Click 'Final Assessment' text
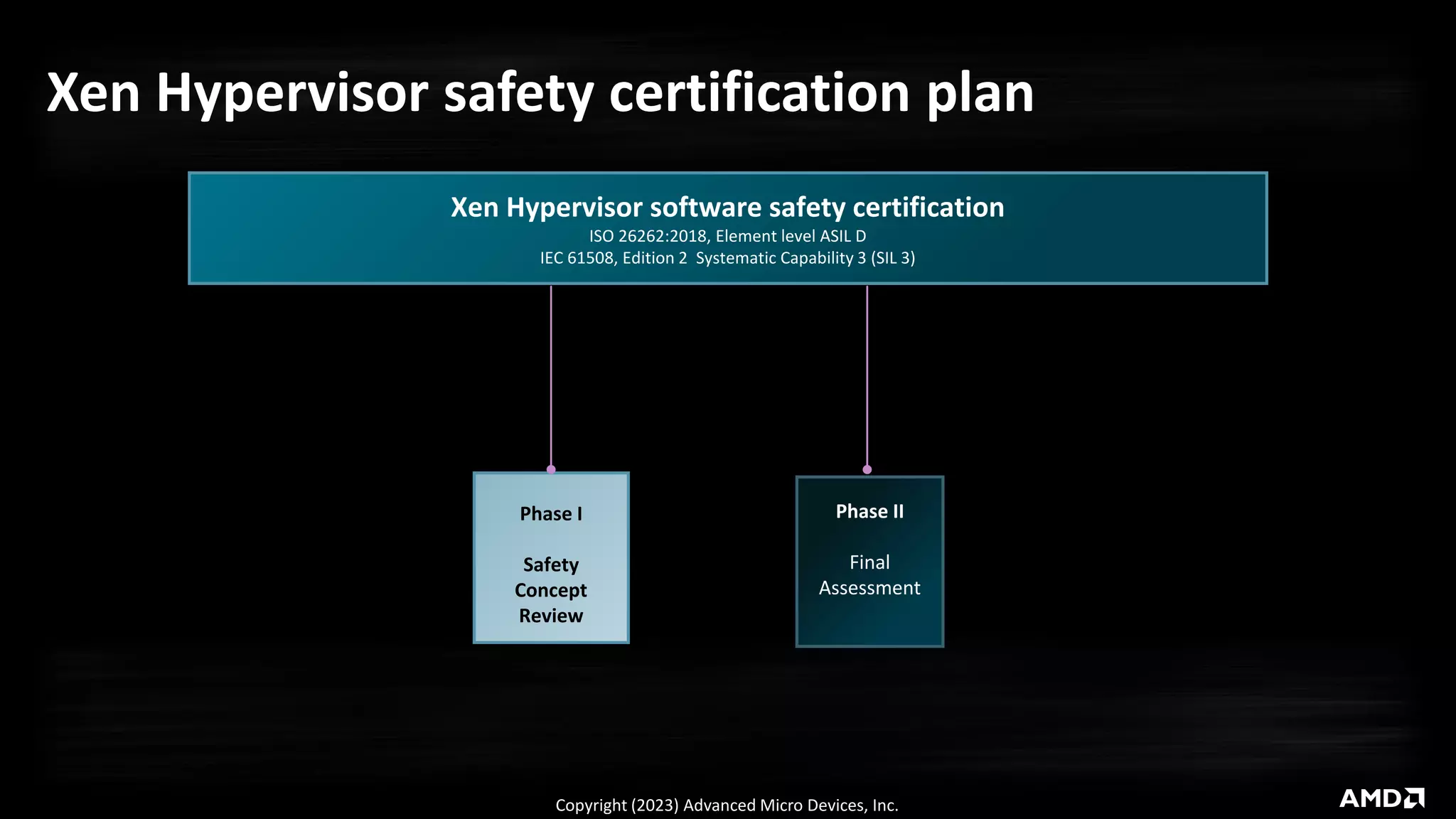The width and height of the screenshot is (1456, 819). pos(869,575)
